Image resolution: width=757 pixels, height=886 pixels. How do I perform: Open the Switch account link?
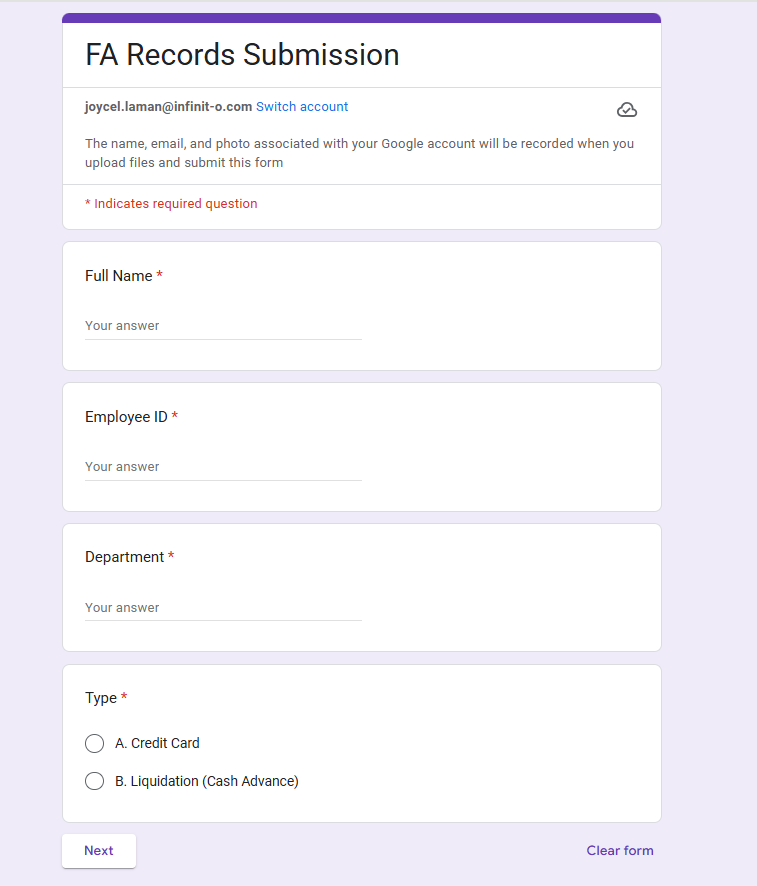(x=302, y=107)
